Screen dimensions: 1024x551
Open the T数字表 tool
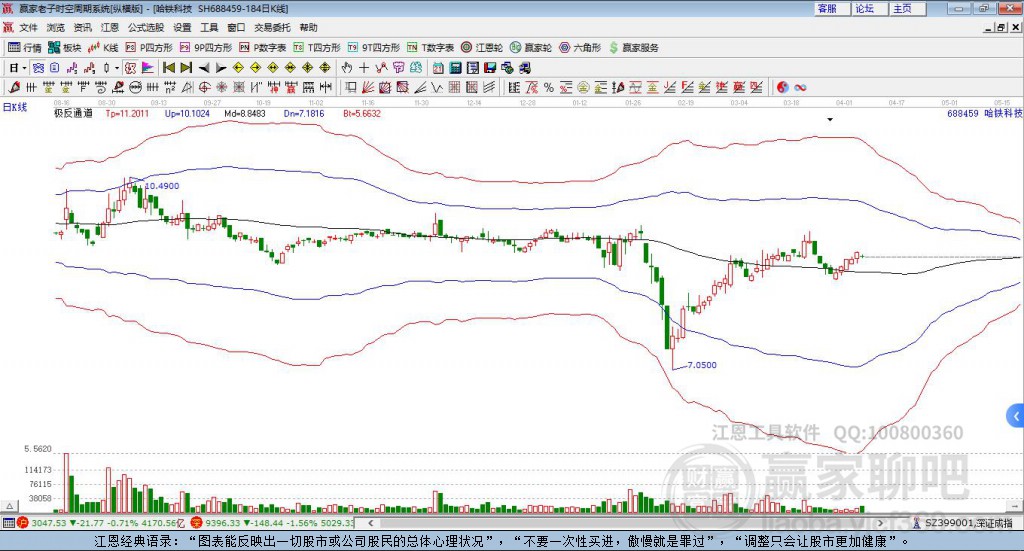tap(430, 48)
